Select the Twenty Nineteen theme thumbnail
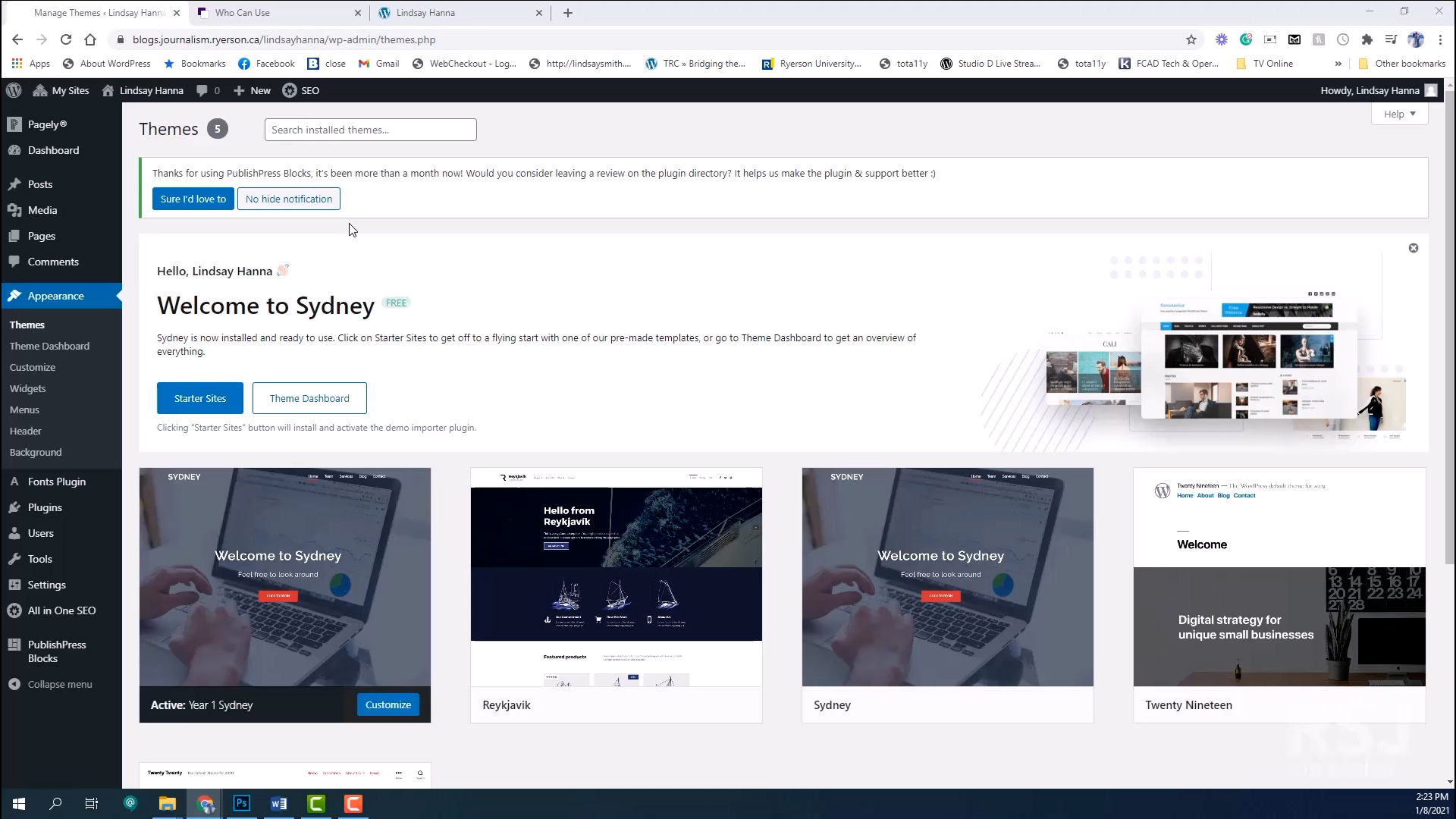 (x=1279, y=577)
